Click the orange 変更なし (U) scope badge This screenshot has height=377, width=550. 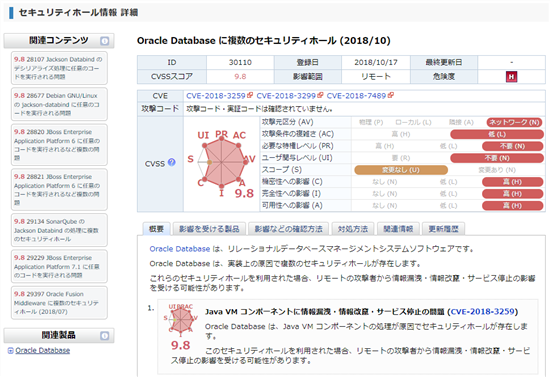pos(401,170)
